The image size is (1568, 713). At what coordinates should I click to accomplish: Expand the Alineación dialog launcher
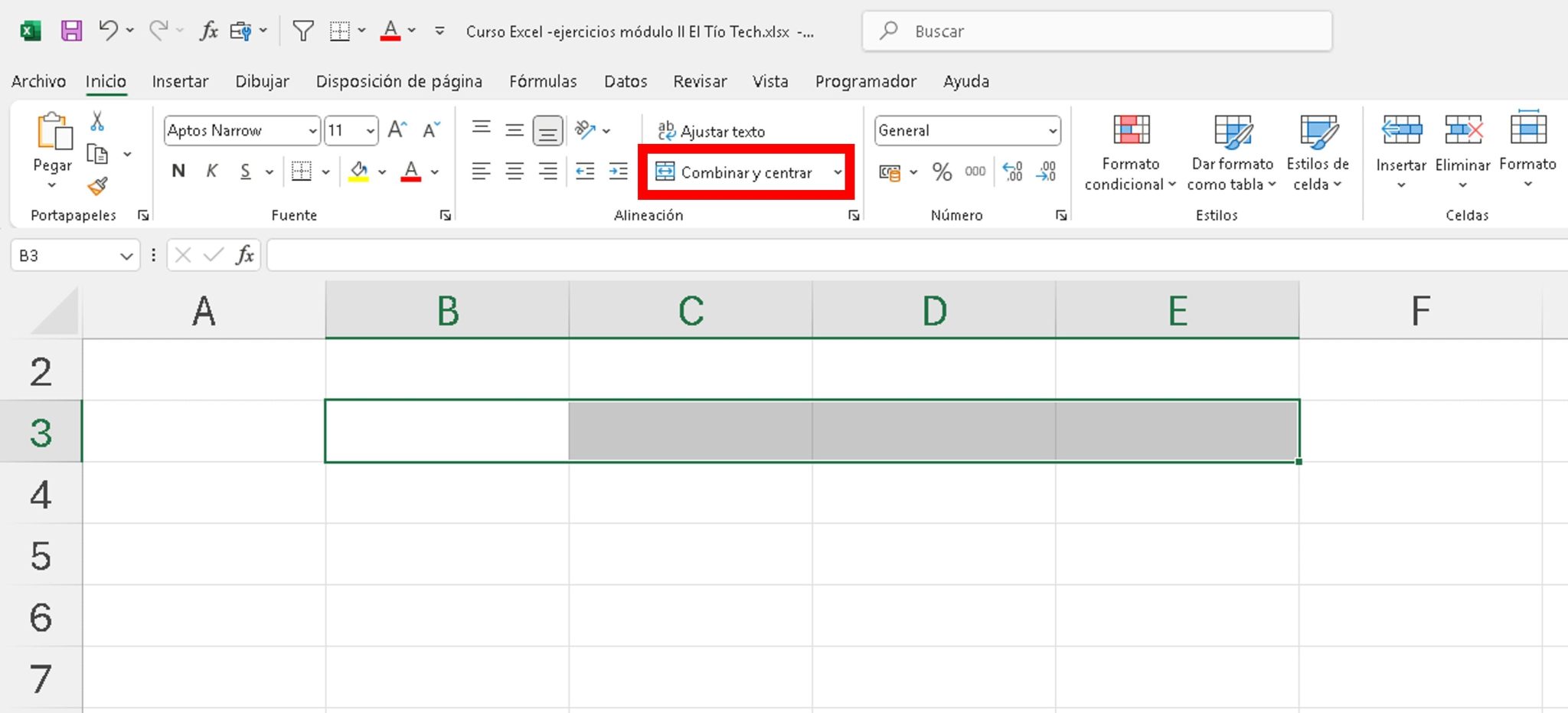pyautogui.click(x=853, y=215)
